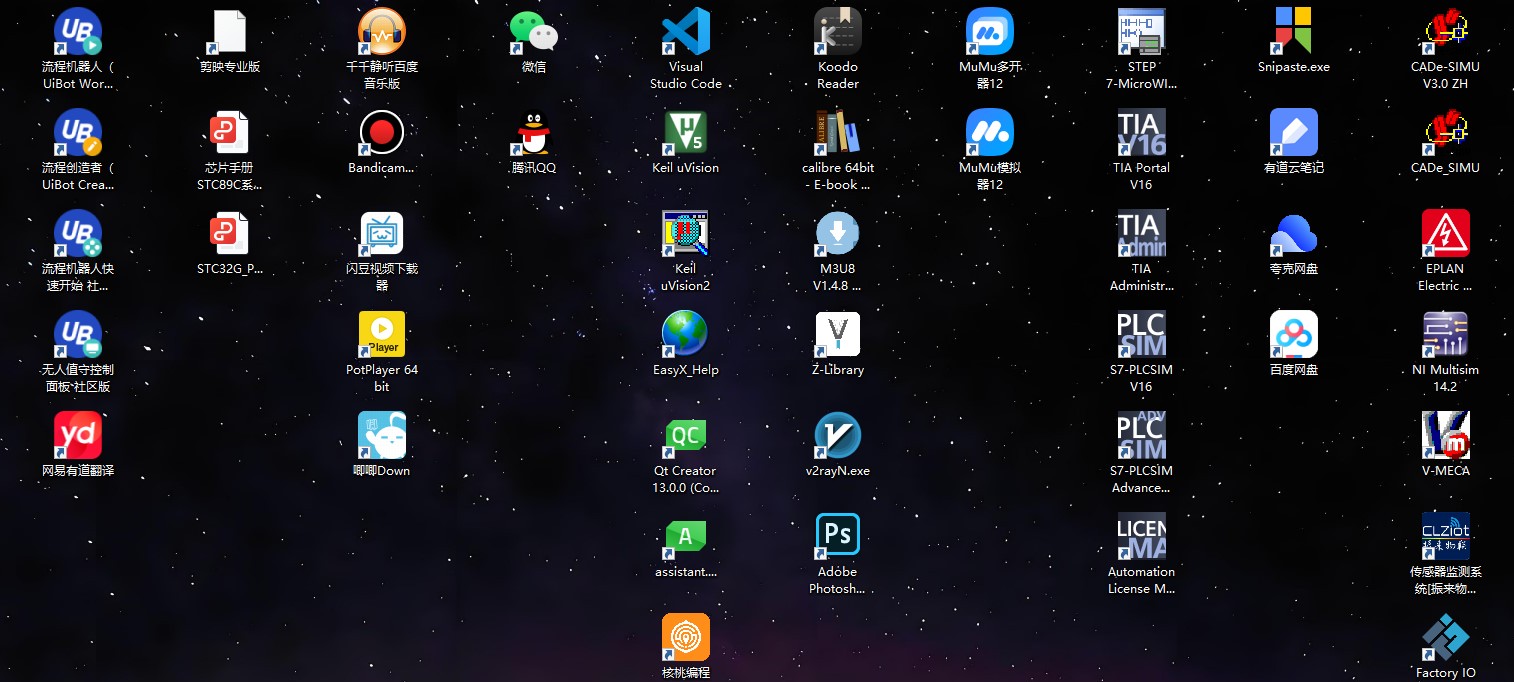The height and width of the screenshot is (682, 1514).
Task: Select the UiBot Creator desktop icon
Action: click(x=78, y=133)
